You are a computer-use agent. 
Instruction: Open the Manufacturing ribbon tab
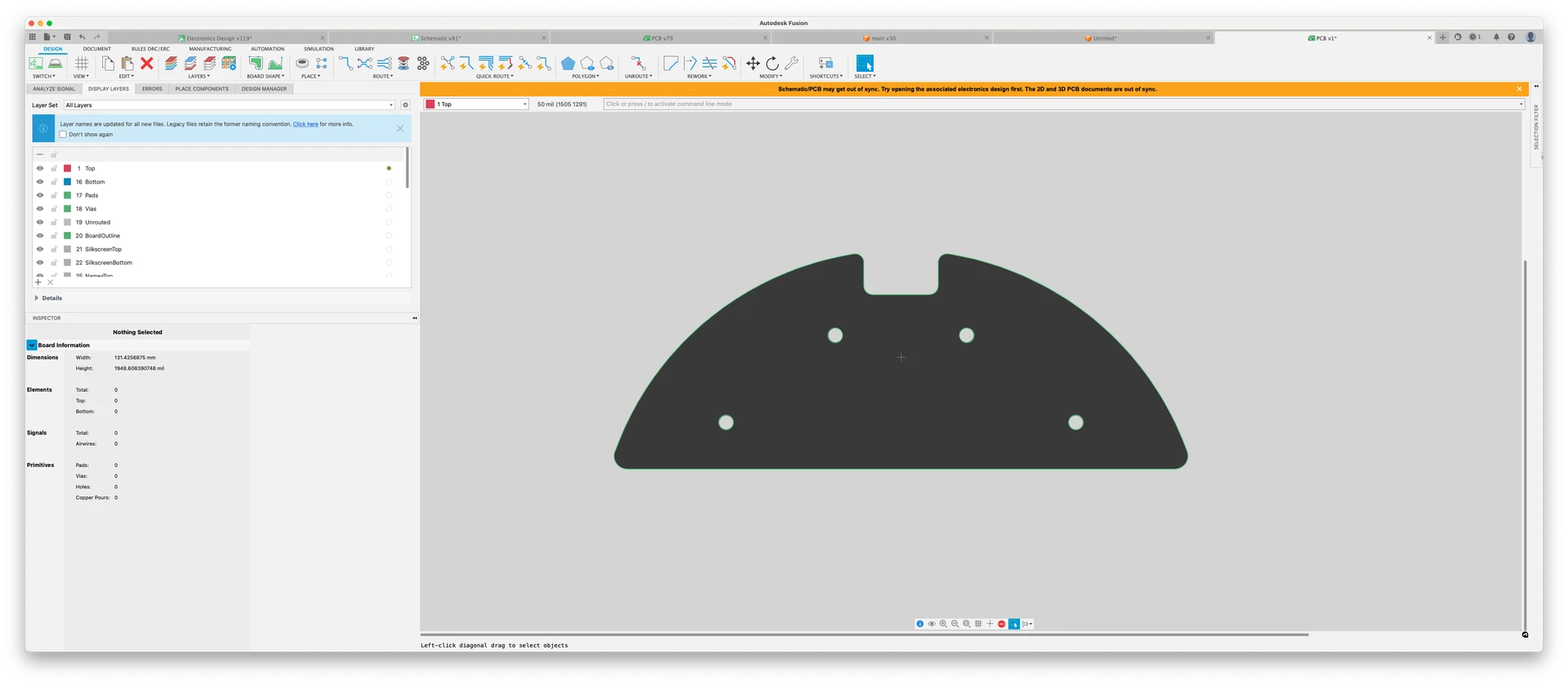tap(210, 49)
